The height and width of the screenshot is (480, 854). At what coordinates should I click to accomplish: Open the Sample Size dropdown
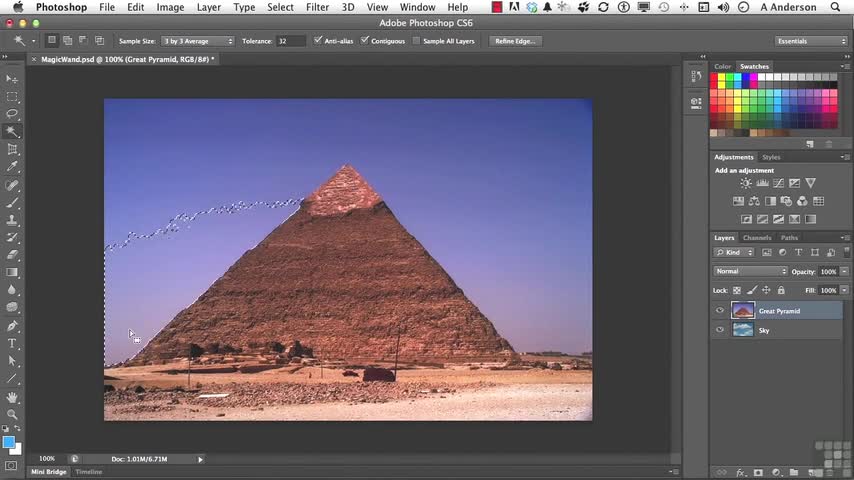click(198, 41)
